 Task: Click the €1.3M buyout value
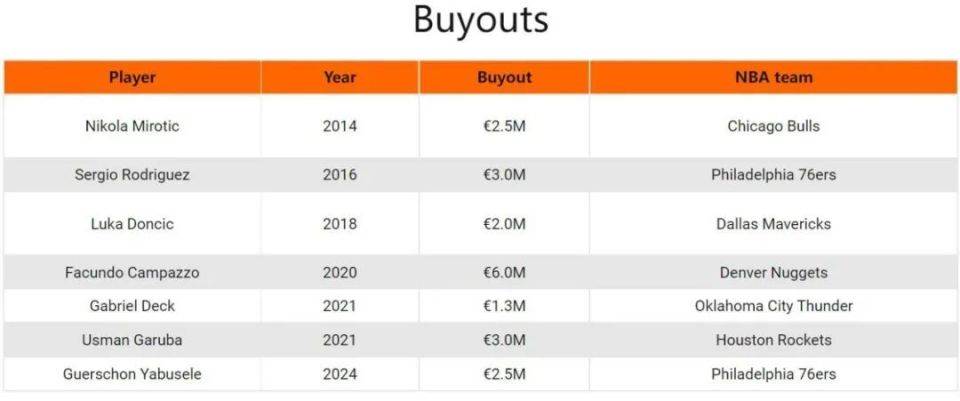504,305
